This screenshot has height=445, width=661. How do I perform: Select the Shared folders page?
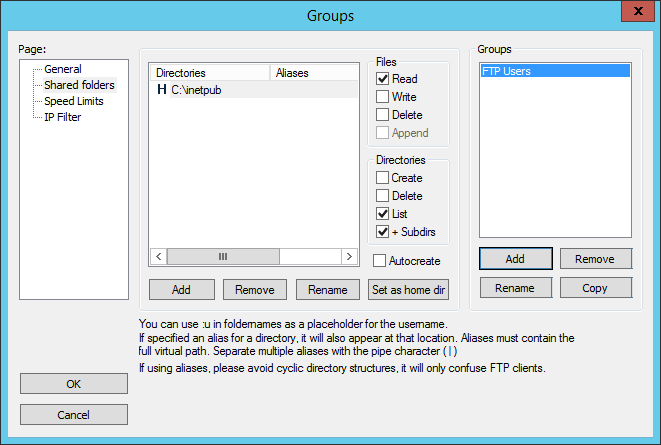(79, 85)
